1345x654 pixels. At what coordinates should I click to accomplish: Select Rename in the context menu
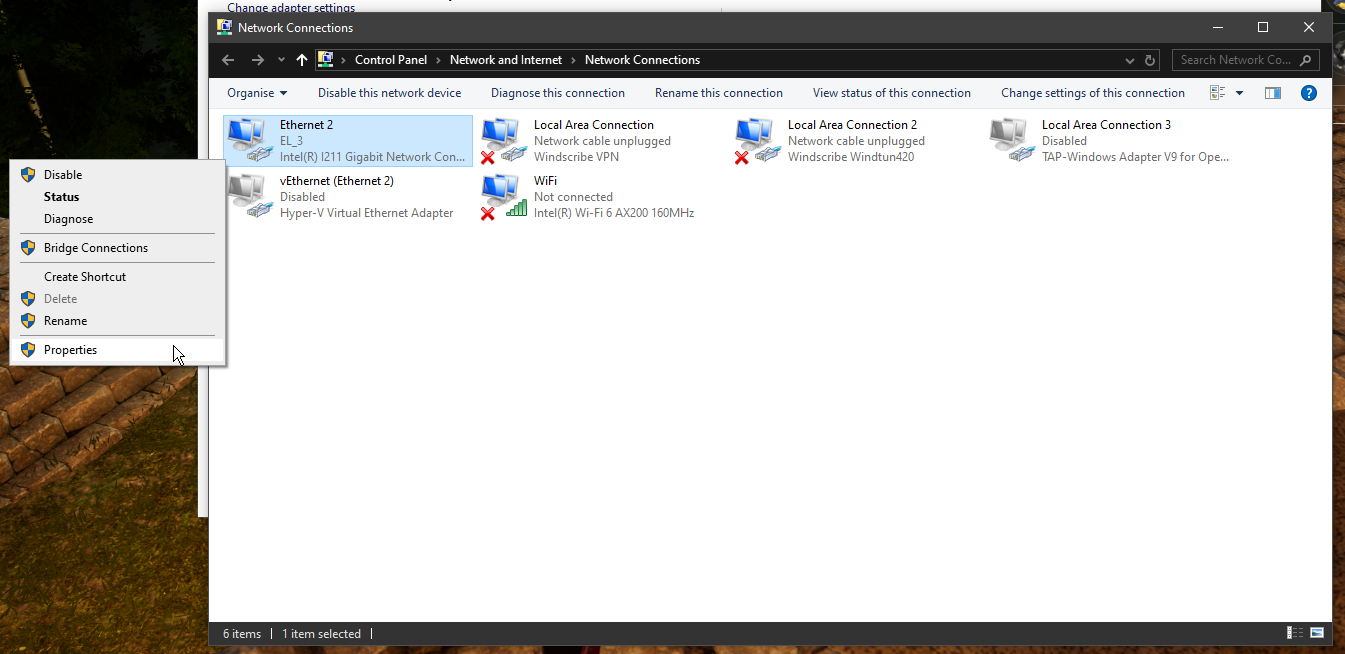(x=117, y=321)
